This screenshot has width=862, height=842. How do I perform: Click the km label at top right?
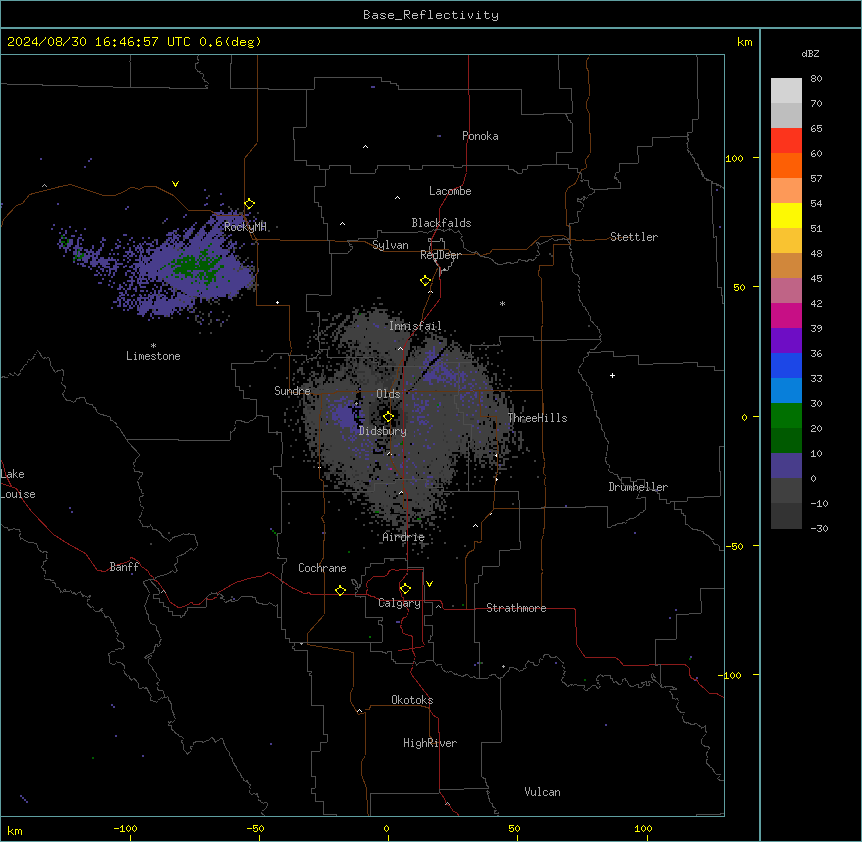744,42
